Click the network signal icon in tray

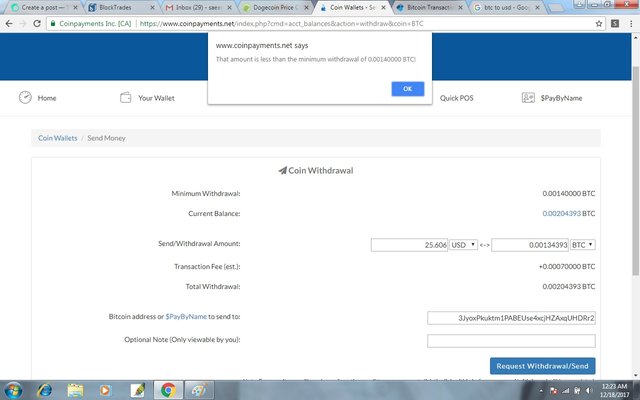[x=566, y=391]
